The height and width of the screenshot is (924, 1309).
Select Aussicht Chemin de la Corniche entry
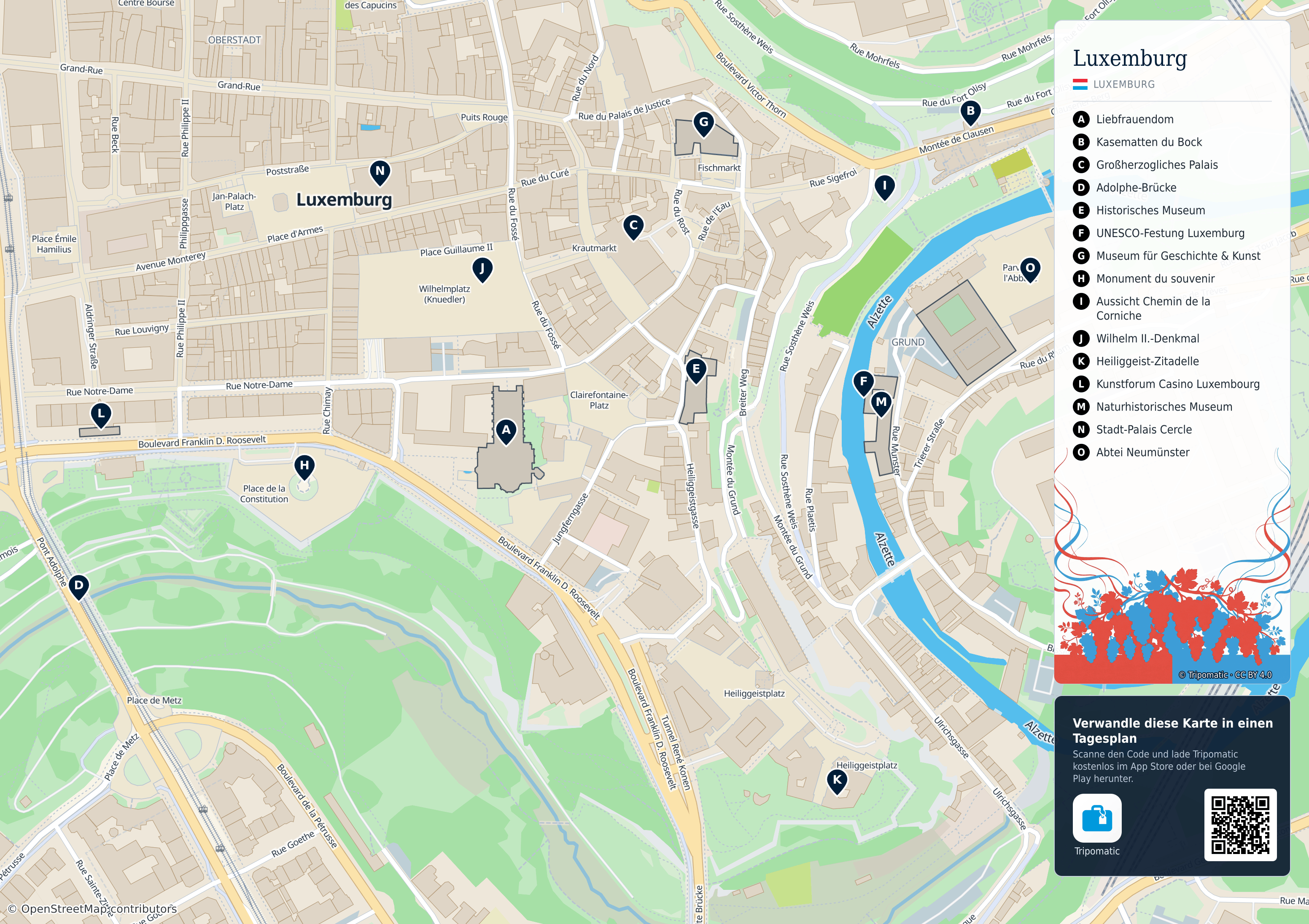tap(1153, 309)
